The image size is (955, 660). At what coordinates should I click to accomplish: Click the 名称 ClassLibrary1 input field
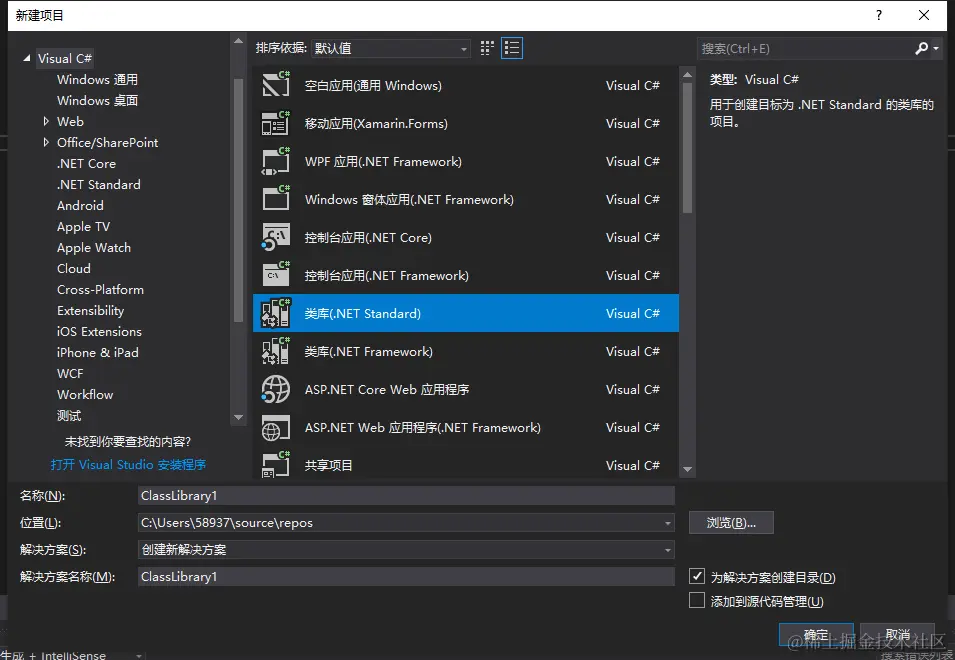[406, 496]
